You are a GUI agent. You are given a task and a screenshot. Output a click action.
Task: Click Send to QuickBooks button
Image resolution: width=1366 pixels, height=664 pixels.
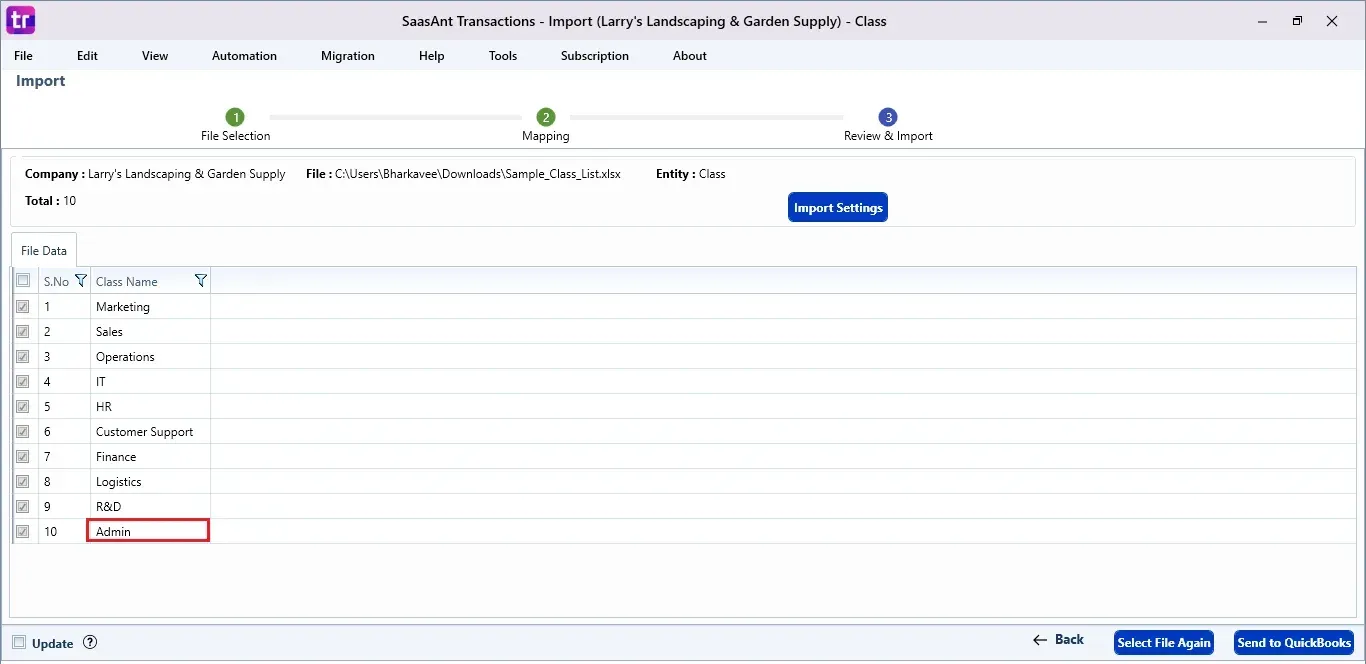pos(1294,643)
